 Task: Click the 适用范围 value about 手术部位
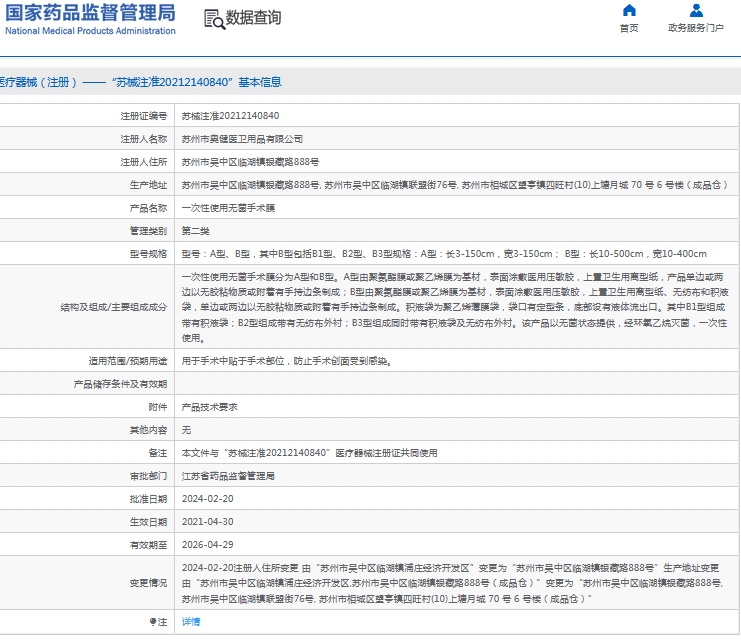point(286,361)
